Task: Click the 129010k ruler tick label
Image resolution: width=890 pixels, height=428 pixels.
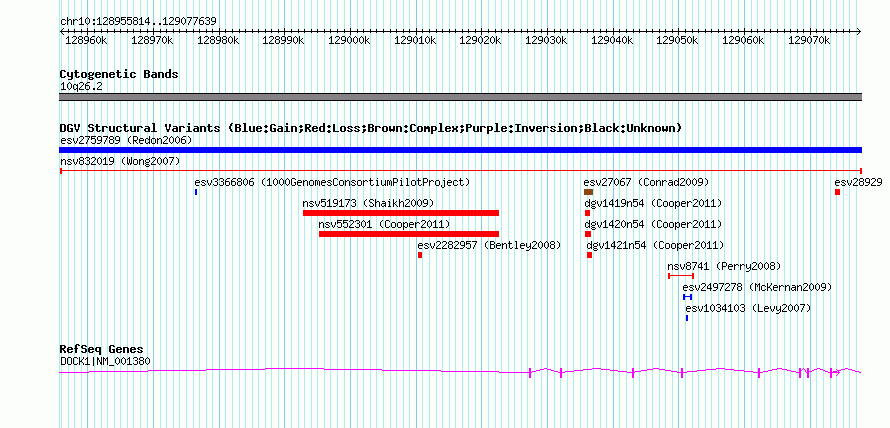Action: (414, 40)
